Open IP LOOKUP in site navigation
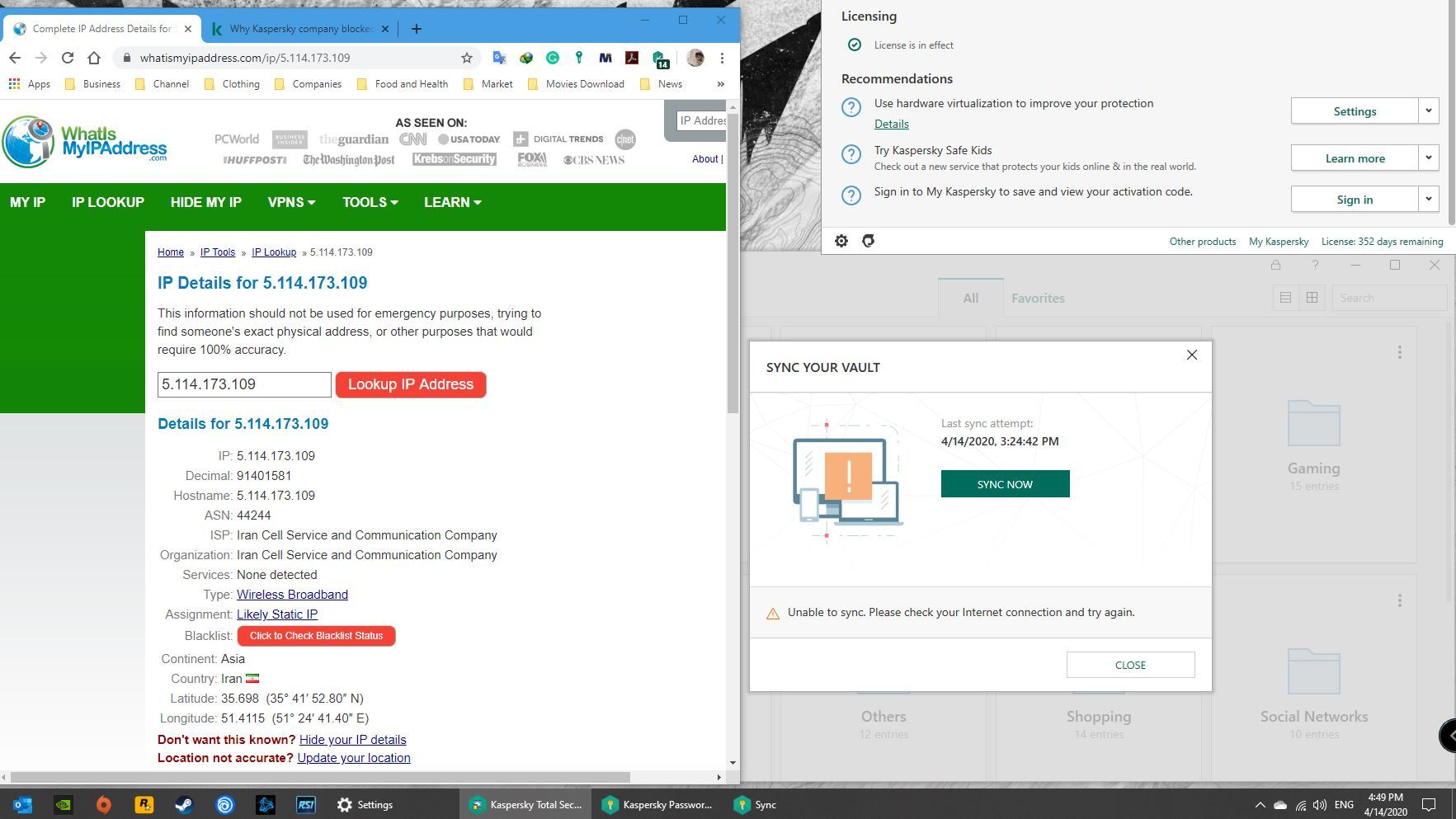 tap(108, 202)
